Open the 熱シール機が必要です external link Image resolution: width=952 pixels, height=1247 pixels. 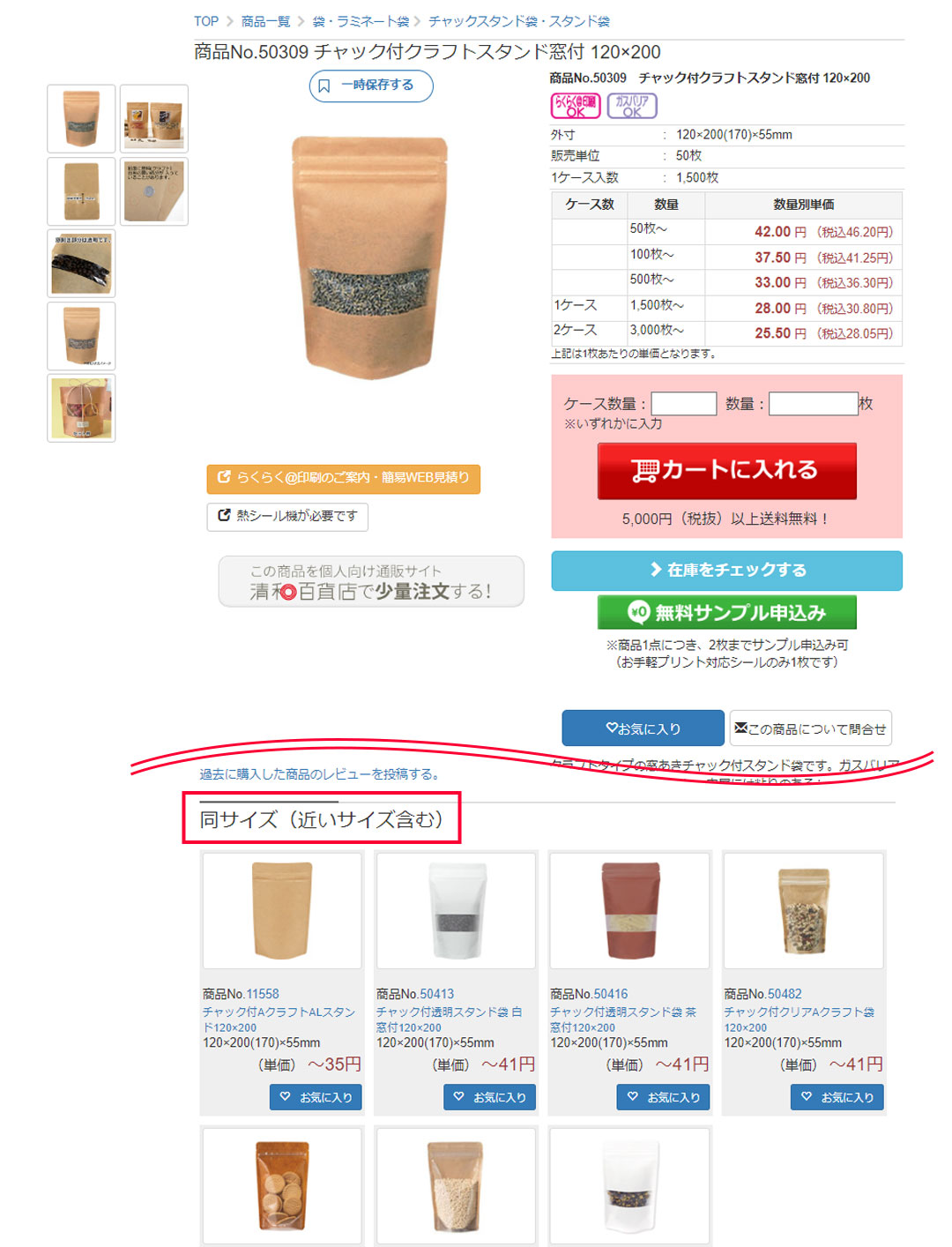287,516
